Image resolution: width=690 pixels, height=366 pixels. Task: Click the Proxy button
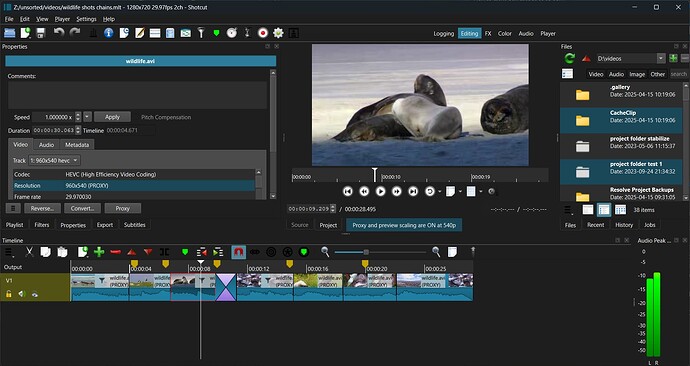pyautogui.click(x=123, y=208)
